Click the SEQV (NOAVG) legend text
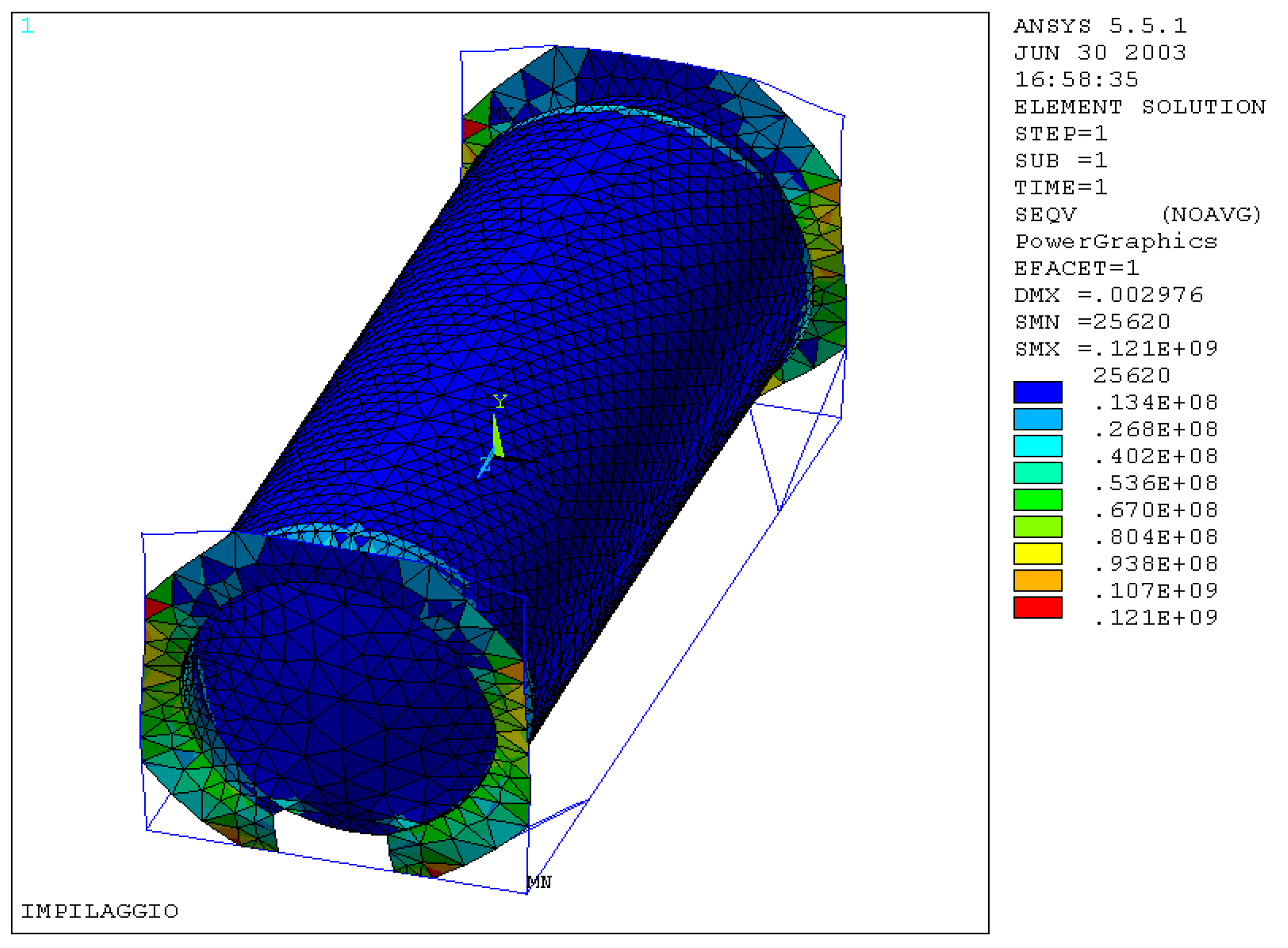This screenshot has width=1288, height=948. coord(1138,215)
